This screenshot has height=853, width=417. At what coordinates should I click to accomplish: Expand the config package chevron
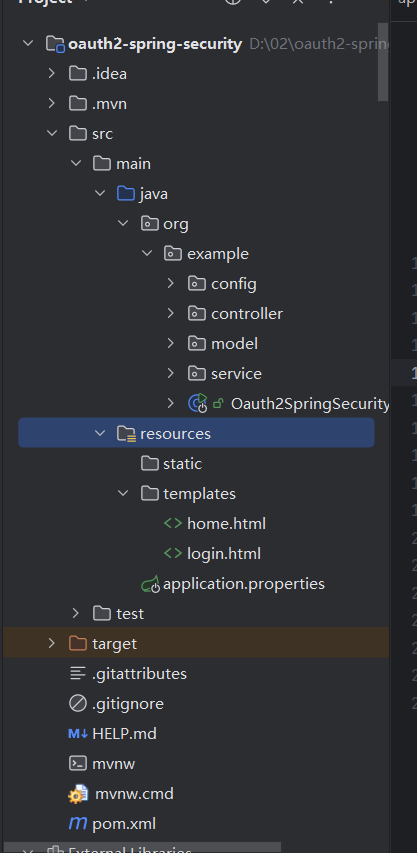click(171, 283)
